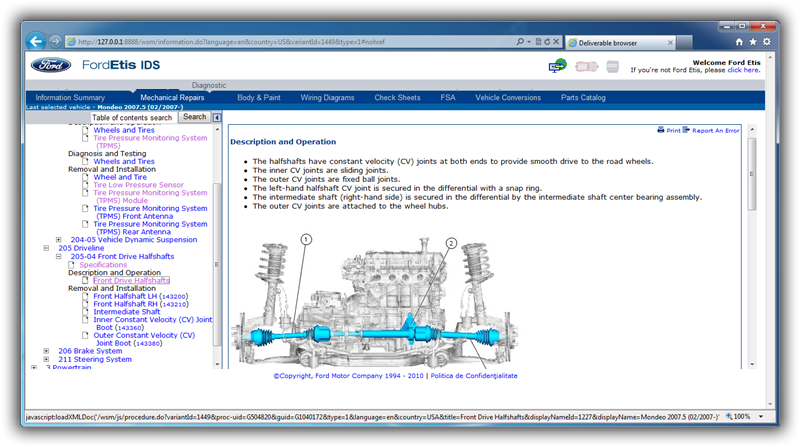Click document icon beside Wheel and Tire

(85, 177)
